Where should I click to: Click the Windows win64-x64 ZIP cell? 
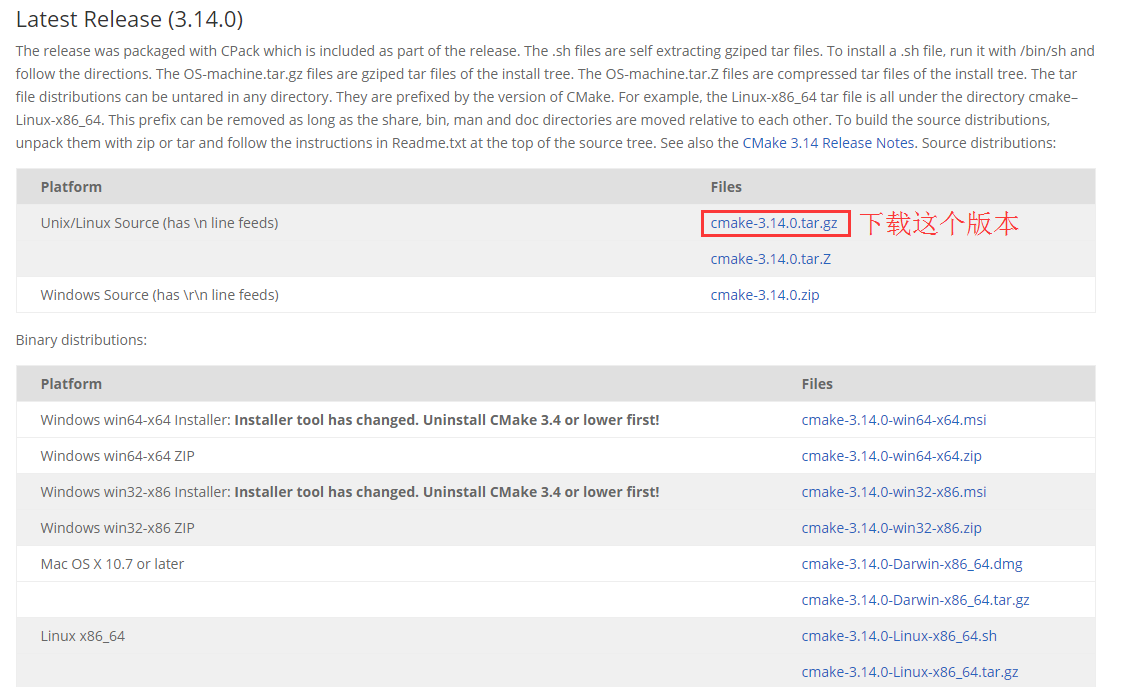coord(117,456)
